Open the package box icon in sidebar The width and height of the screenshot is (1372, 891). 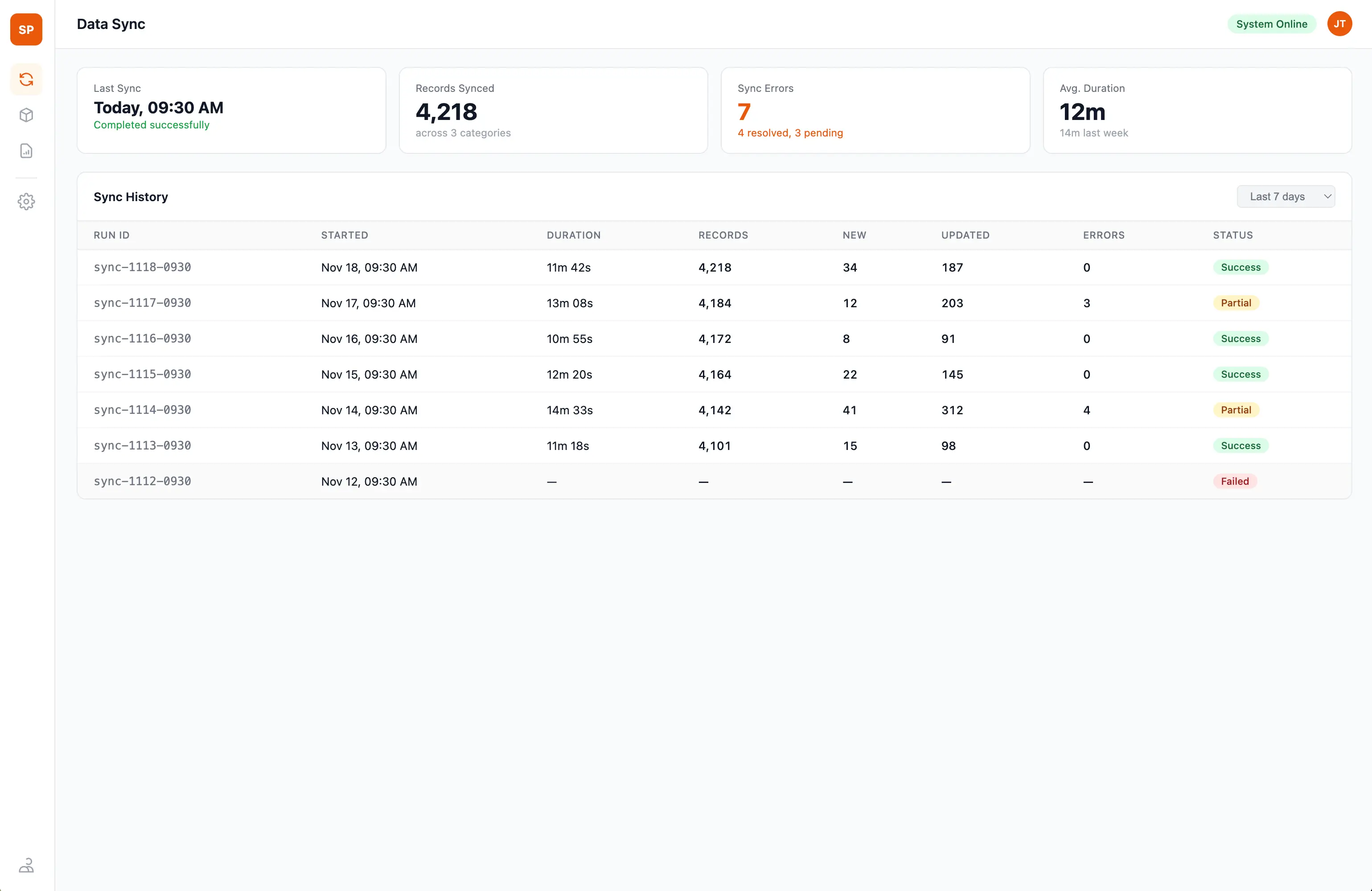pyautogui.click(x=26, y=115)
